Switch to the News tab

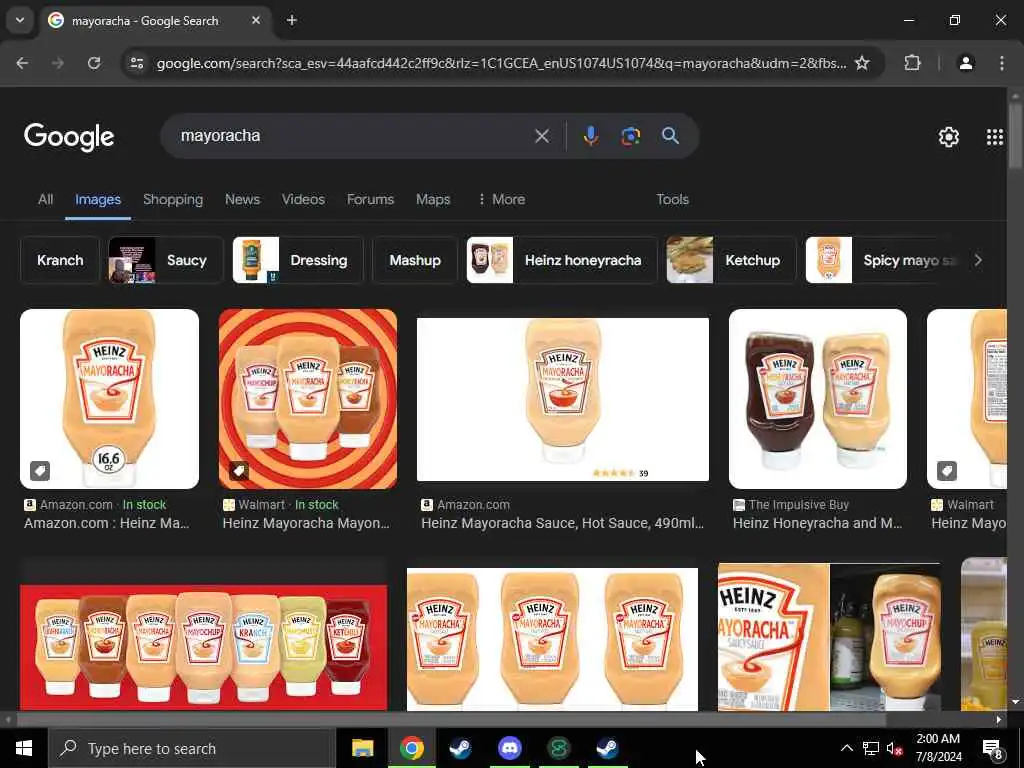click(x=242, y=199)
